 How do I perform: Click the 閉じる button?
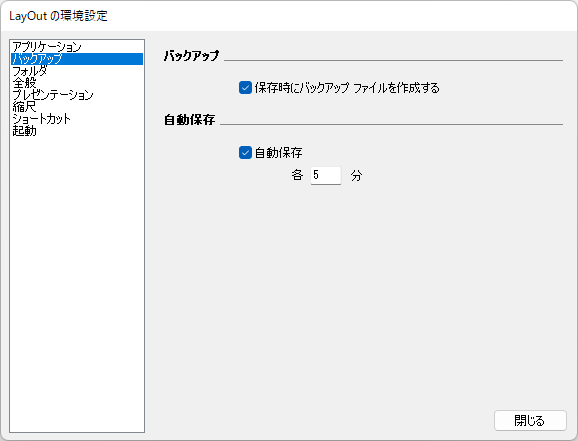(x=530, y=420)
